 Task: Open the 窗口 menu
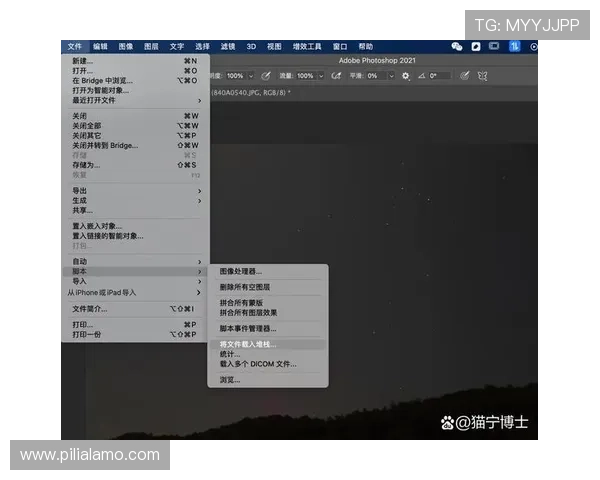(x=340, y=47)
